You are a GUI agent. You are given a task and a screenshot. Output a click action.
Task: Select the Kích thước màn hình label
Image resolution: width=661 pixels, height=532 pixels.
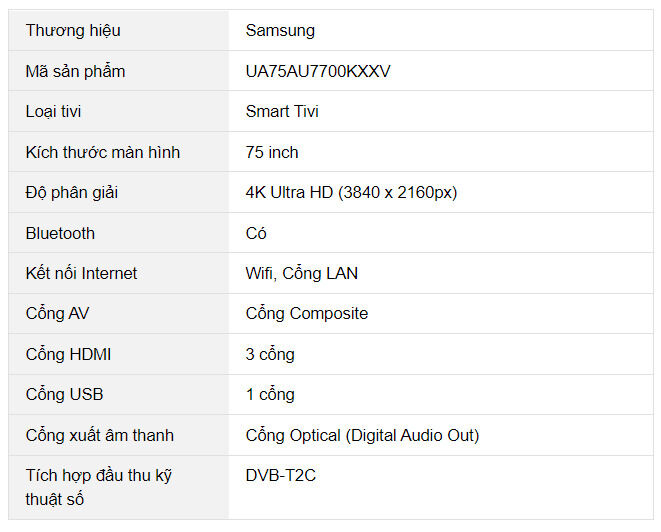click(103, 153)
